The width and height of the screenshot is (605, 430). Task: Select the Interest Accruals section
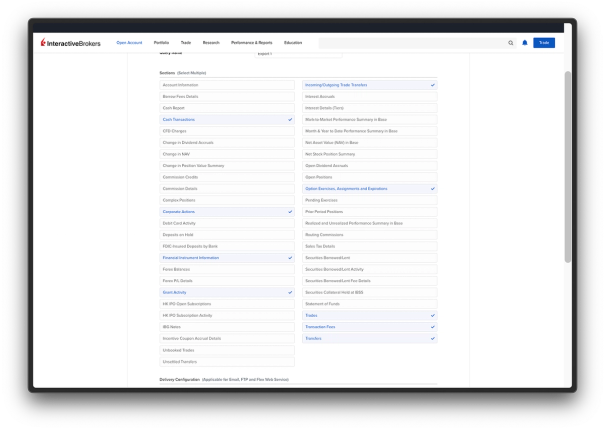pos(370,96)
